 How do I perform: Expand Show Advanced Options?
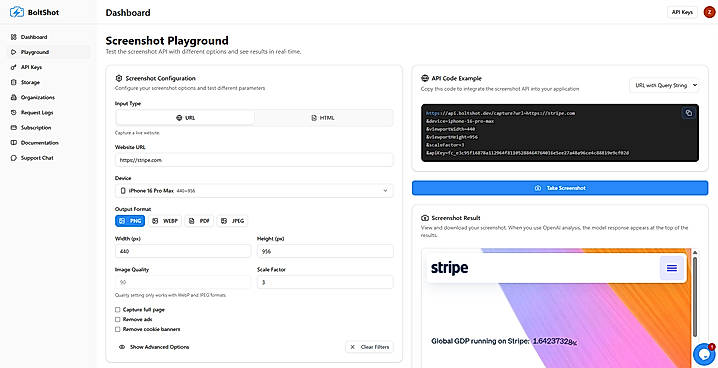[154, 347]
